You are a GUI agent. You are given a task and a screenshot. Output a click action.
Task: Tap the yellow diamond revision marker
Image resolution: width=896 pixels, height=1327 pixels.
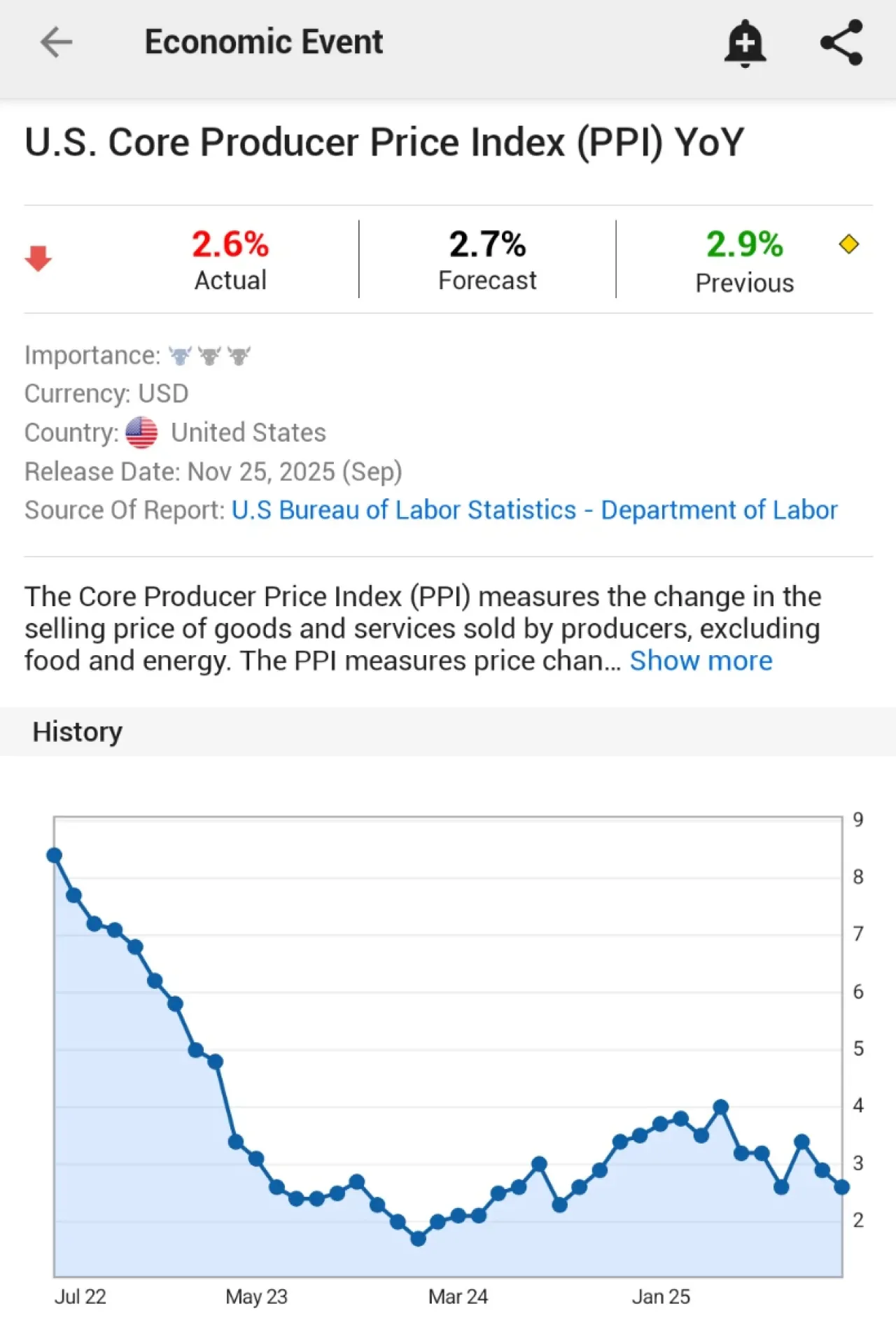[x=848, y=244]
